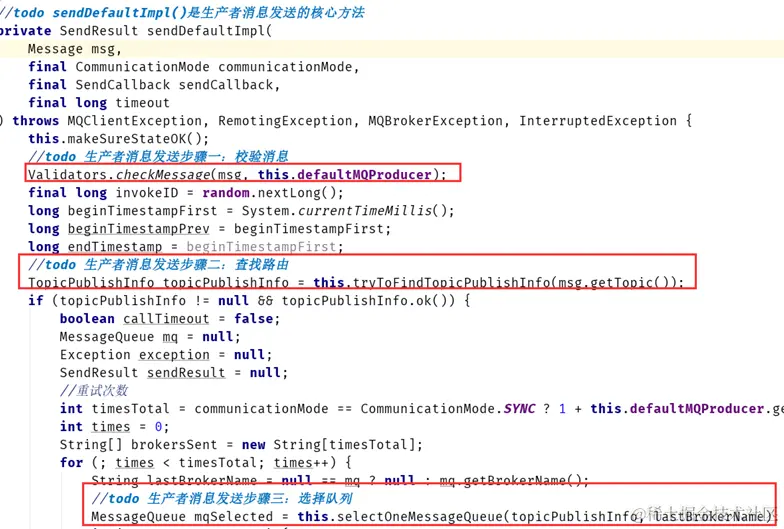The height and width of the screenshot is (529, 784).
Task: Click the beginTimestampPrev variable name
Action: click(138, 228)
